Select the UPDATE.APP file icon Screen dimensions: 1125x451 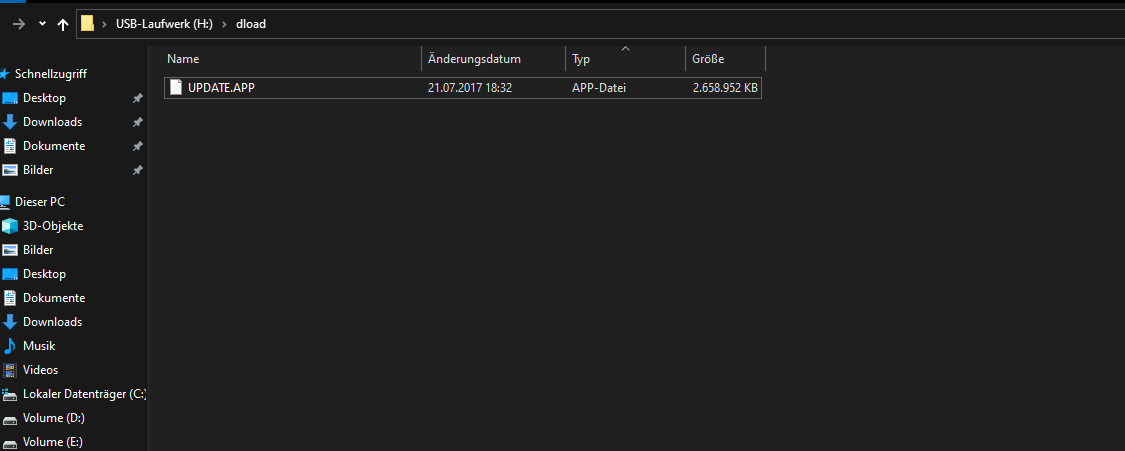click(176, 87)
